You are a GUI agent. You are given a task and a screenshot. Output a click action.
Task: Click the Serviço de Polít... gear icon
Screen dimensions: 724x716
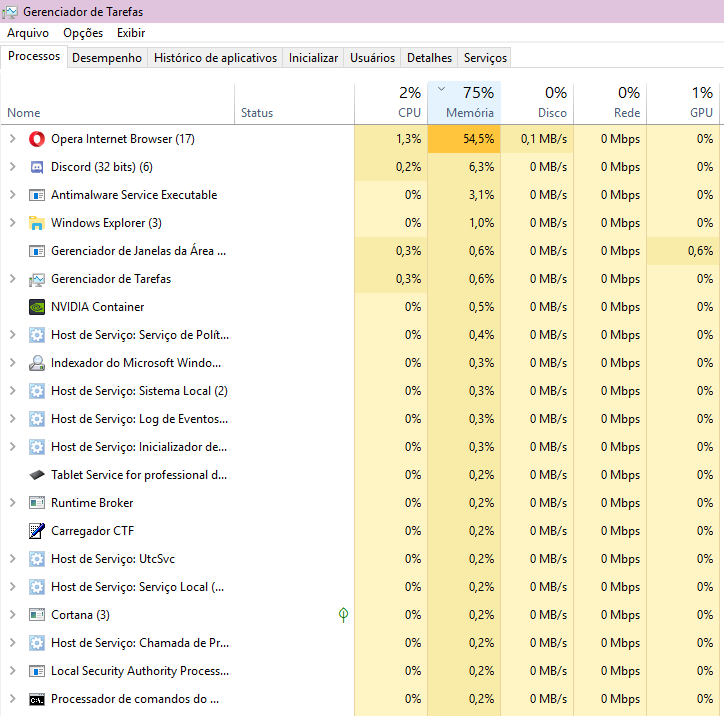click(x=36, y=335)
